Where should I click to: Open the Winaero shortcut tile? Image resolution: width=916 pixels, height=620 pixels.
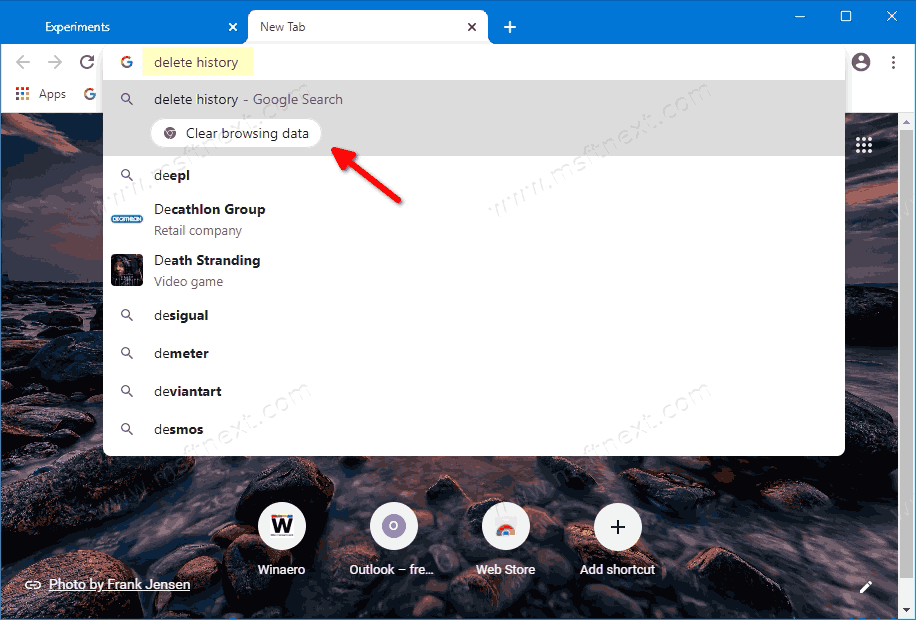pos(282,526)
